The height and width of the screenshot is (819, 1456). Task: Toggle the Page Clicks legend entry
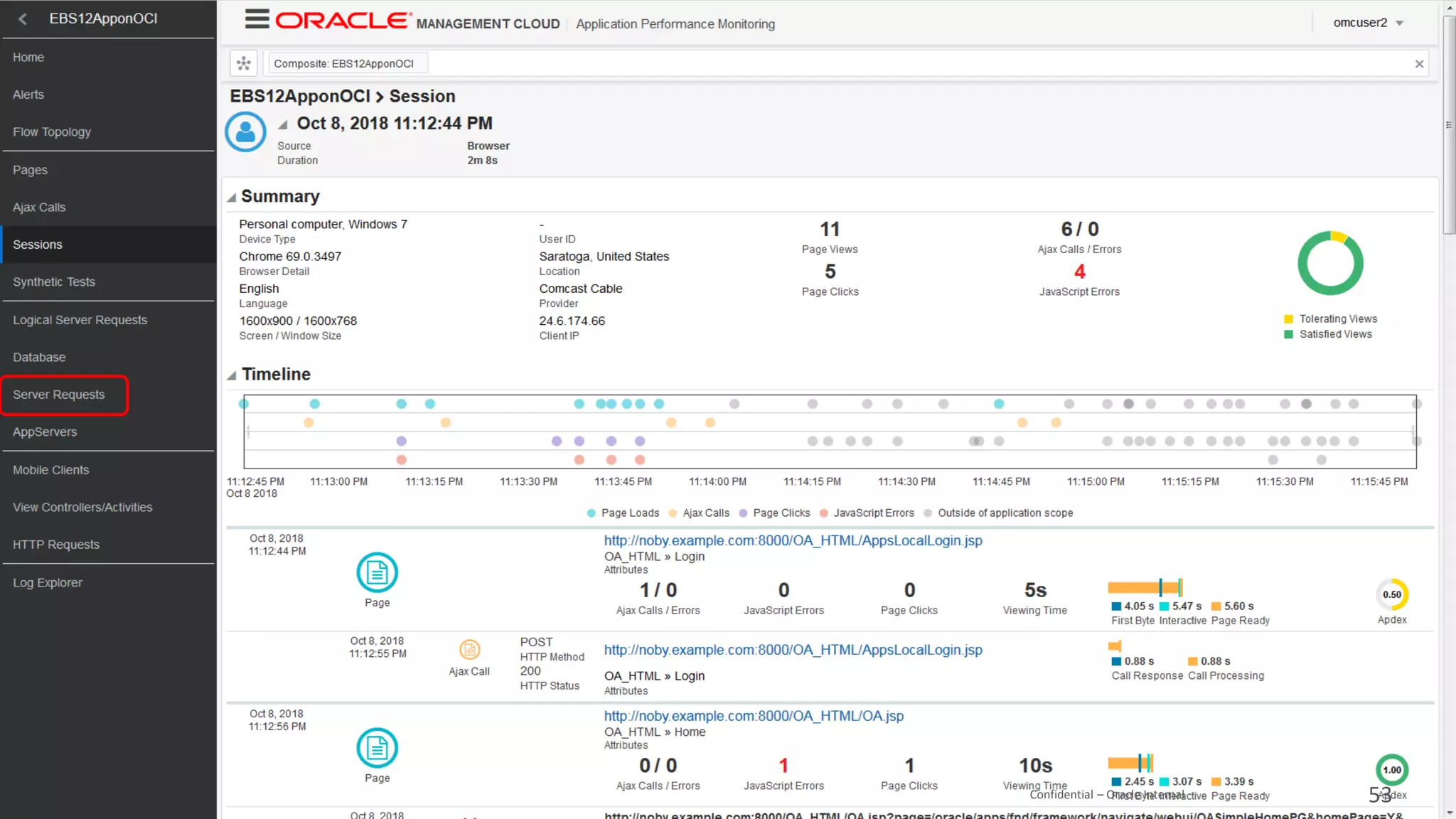774,513
